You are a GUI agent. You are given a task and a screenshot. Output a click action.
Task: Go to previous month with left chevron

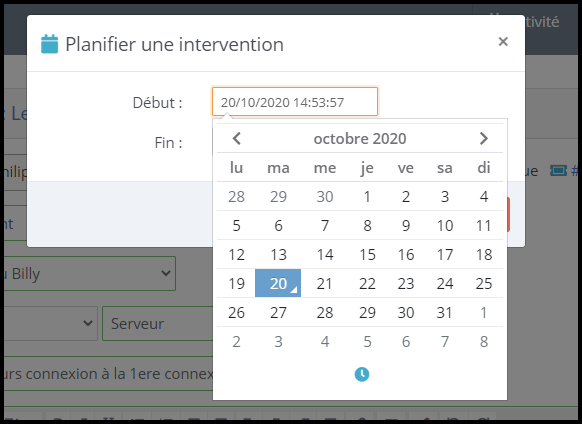pyautogui.click(x=236, y=138)
